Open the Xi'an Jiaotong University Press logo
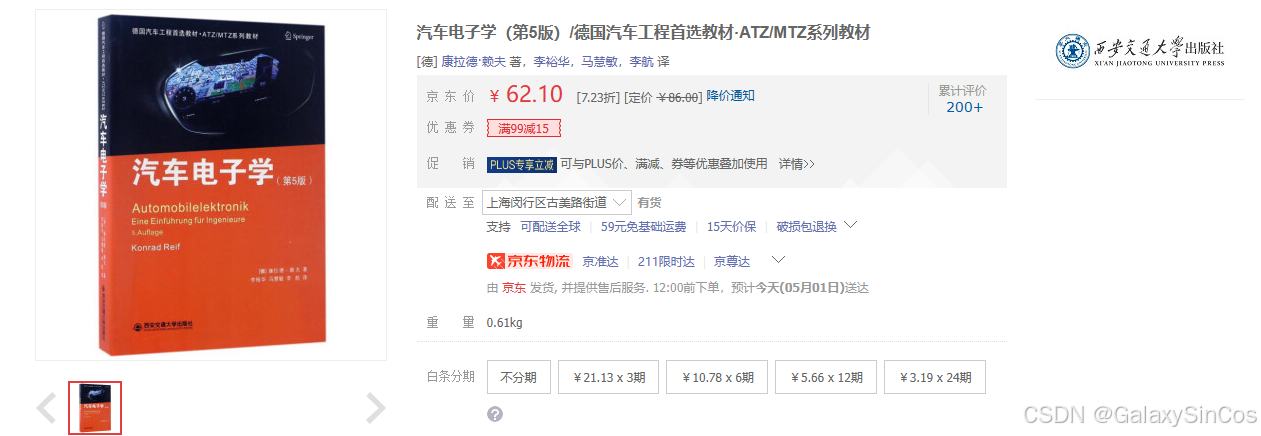 coord(1140,50)
